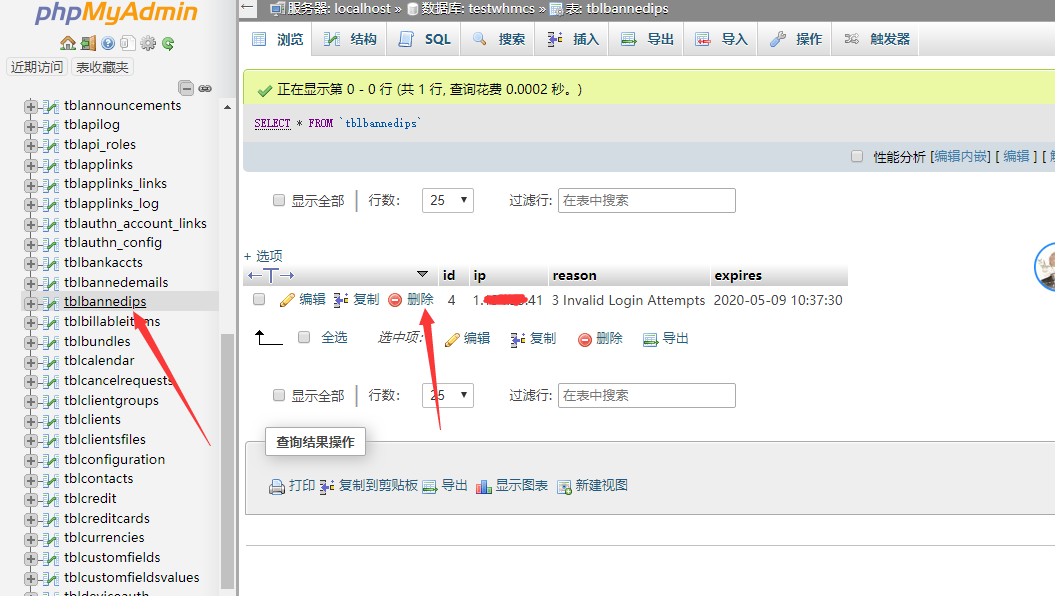1055x596 pixels.
Task: Toggle the lower 显示全部 checkbox
Action: 279,395
